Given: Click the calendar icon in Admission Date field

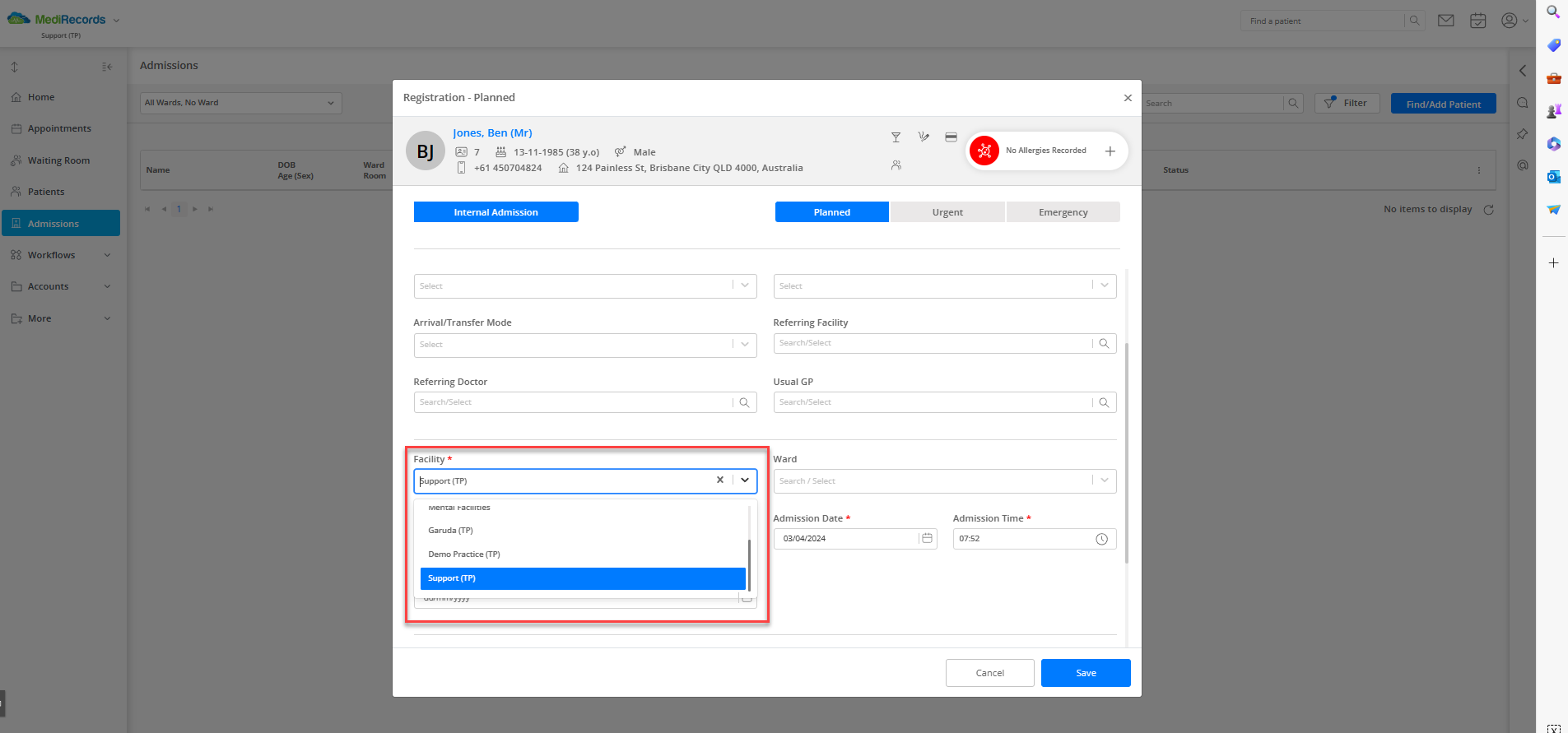Looking at the screenshot, I should tap(927, 538).
